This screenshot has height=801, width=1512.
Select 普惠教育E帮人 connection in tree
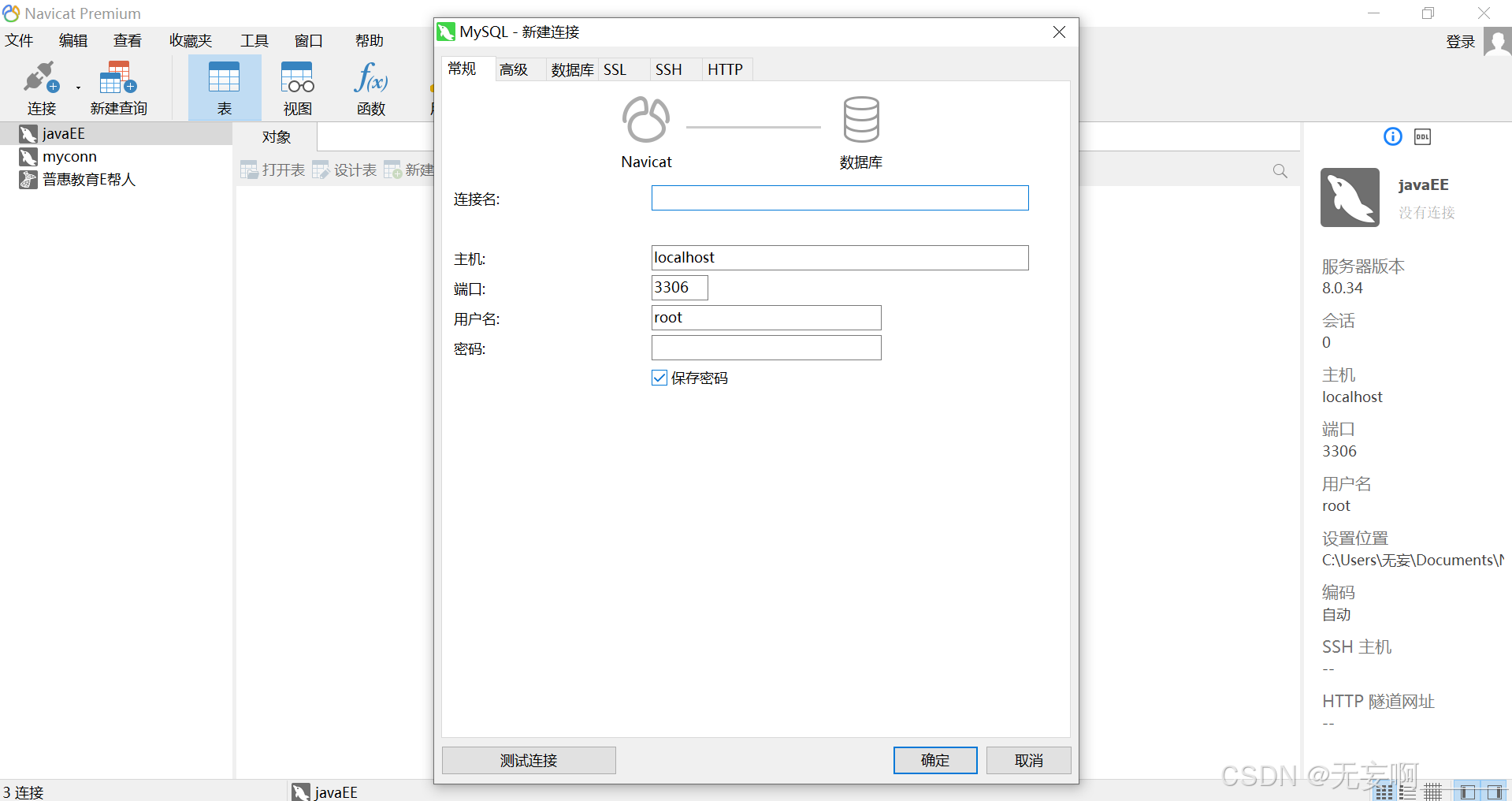click(x=77, y=179)
